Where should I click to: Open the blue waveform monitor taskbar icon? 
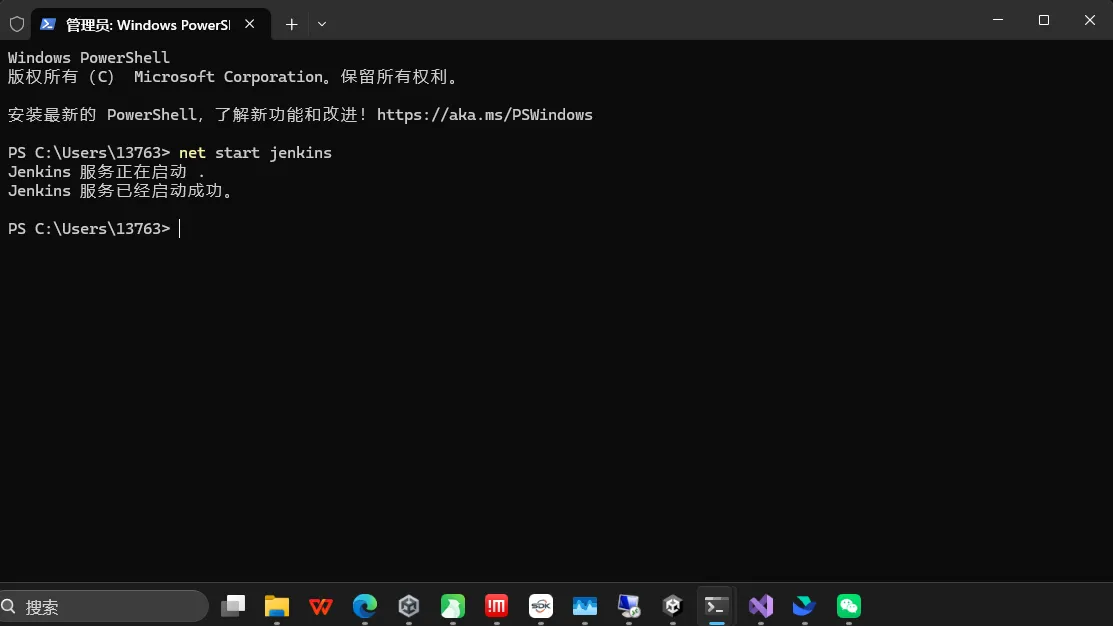click(x=585, y=606)
